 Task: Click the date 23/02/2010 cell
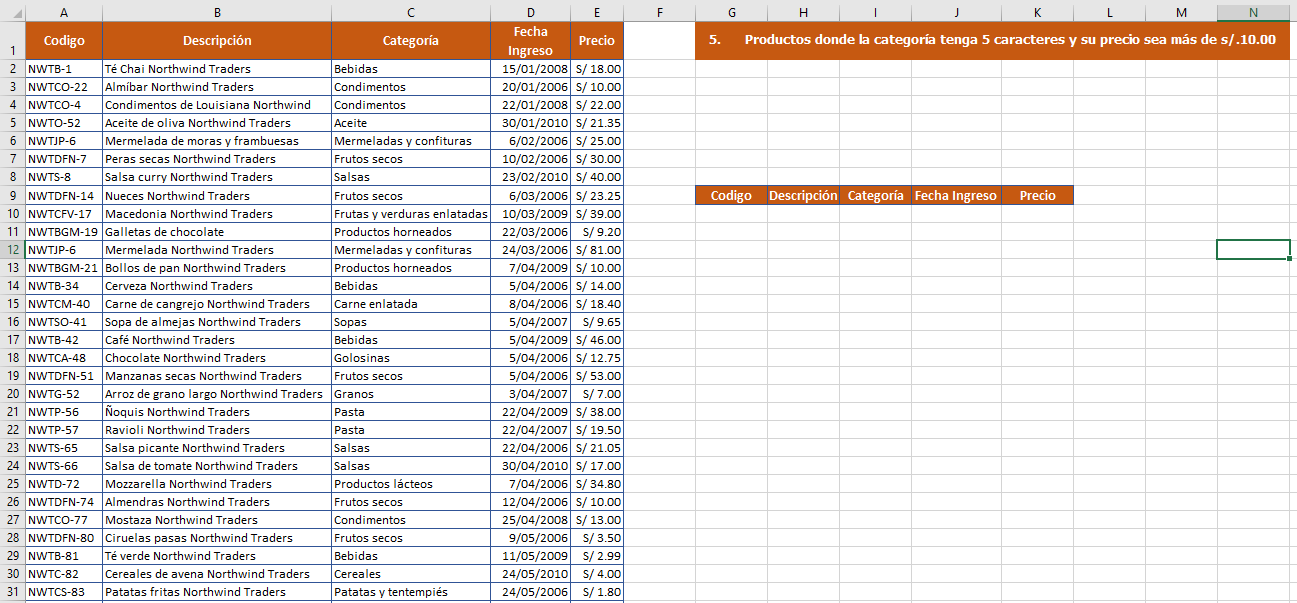click(530, 178)
